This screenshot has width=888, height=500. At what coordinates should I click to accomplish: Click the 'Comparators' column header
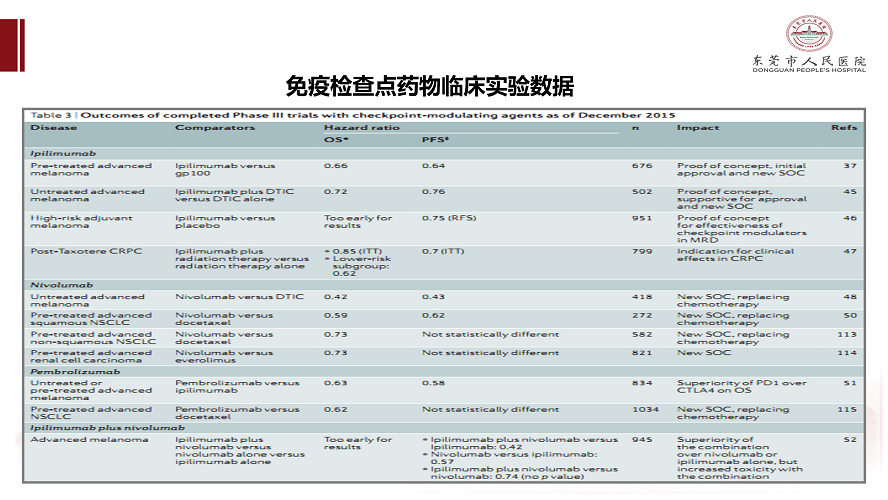point(215,127)
